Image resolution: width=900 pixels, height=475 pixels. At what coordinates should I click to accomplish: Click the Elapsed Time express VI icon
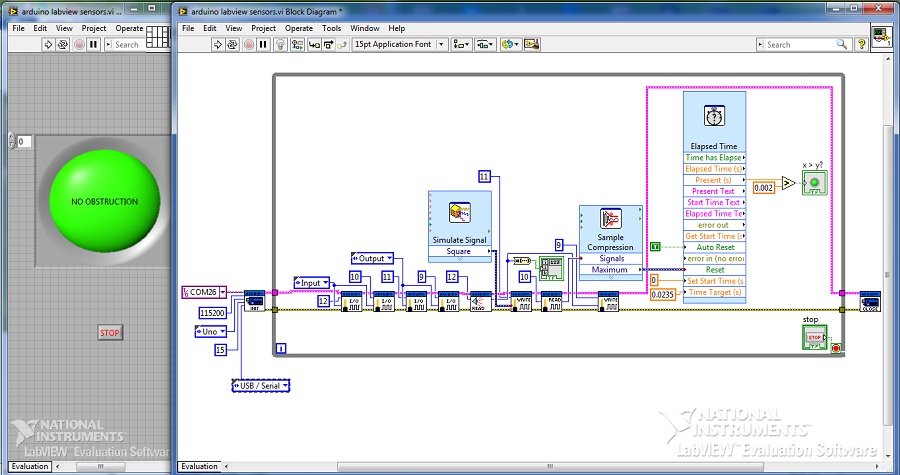click(x=714, y=117)
